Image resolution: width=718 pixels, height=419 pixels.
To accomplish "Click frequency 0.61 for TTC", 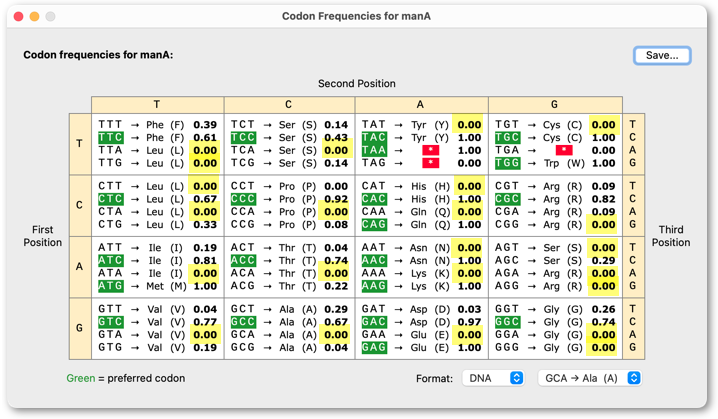I will [205, 137].
